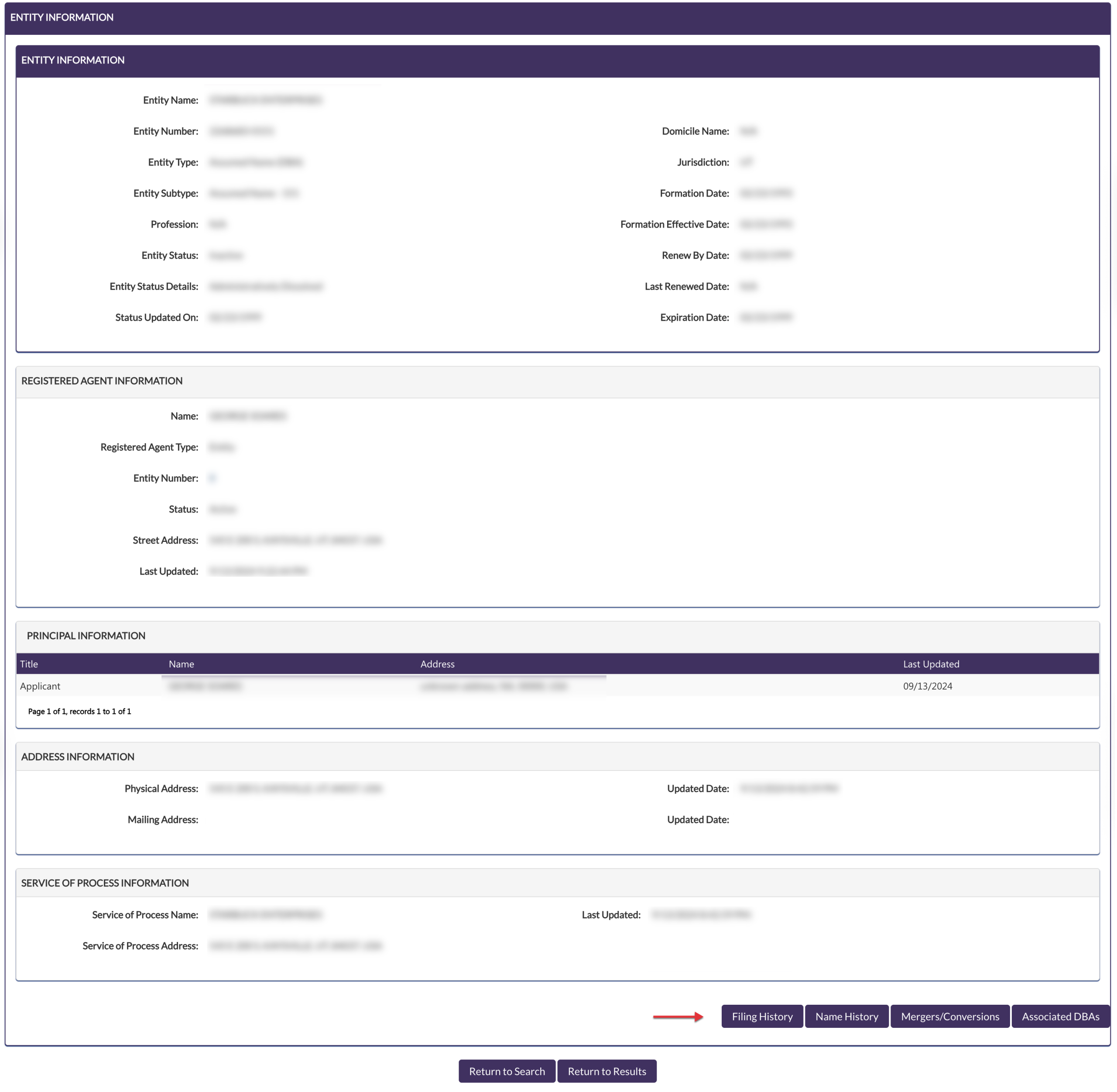Go back via Return to Search
The width and height of the screenshot is (1117, 1092).
coord(507,1071)
